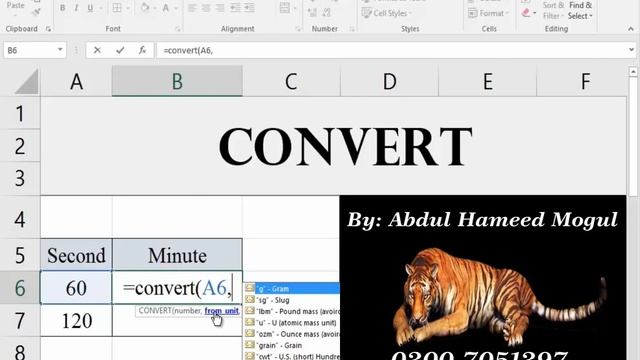640x360 pixels.
Task: Select "ozm" - Ounce mass option
Action: [x=291, y=334]
